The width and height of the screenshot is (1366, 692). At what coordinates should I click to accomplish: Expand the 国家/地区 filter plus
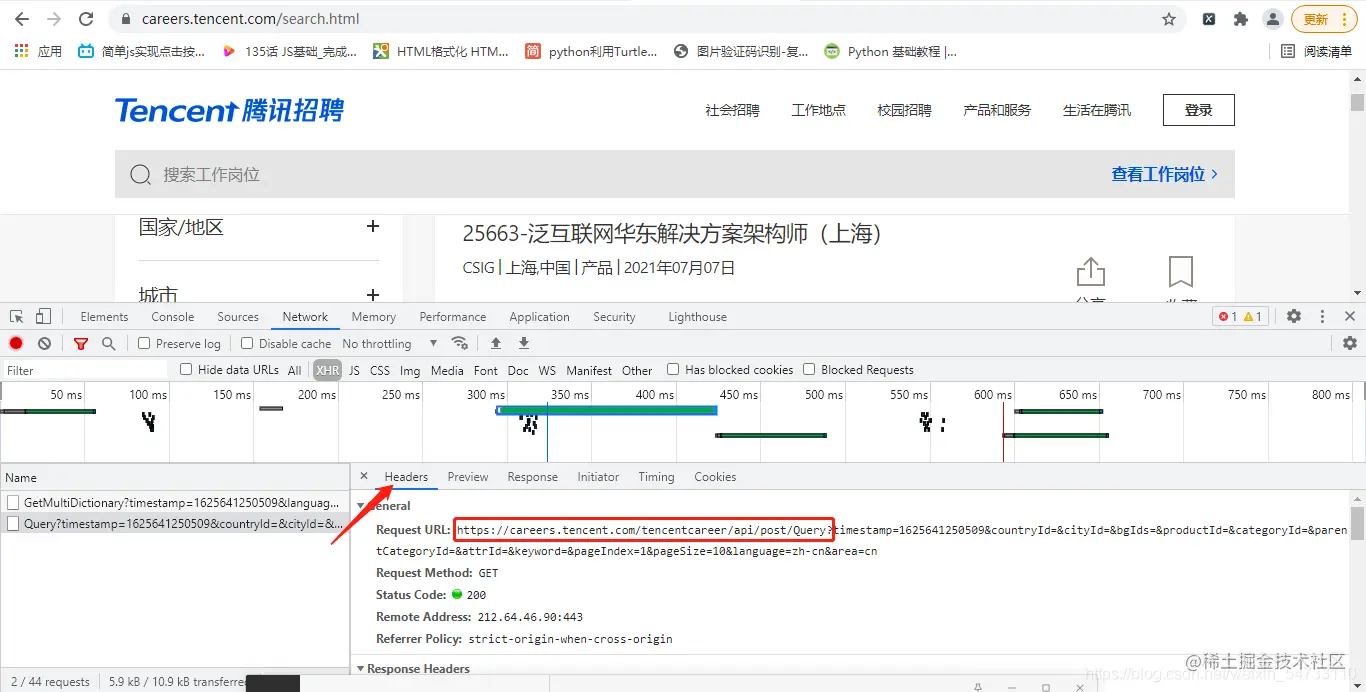(373, 227)
